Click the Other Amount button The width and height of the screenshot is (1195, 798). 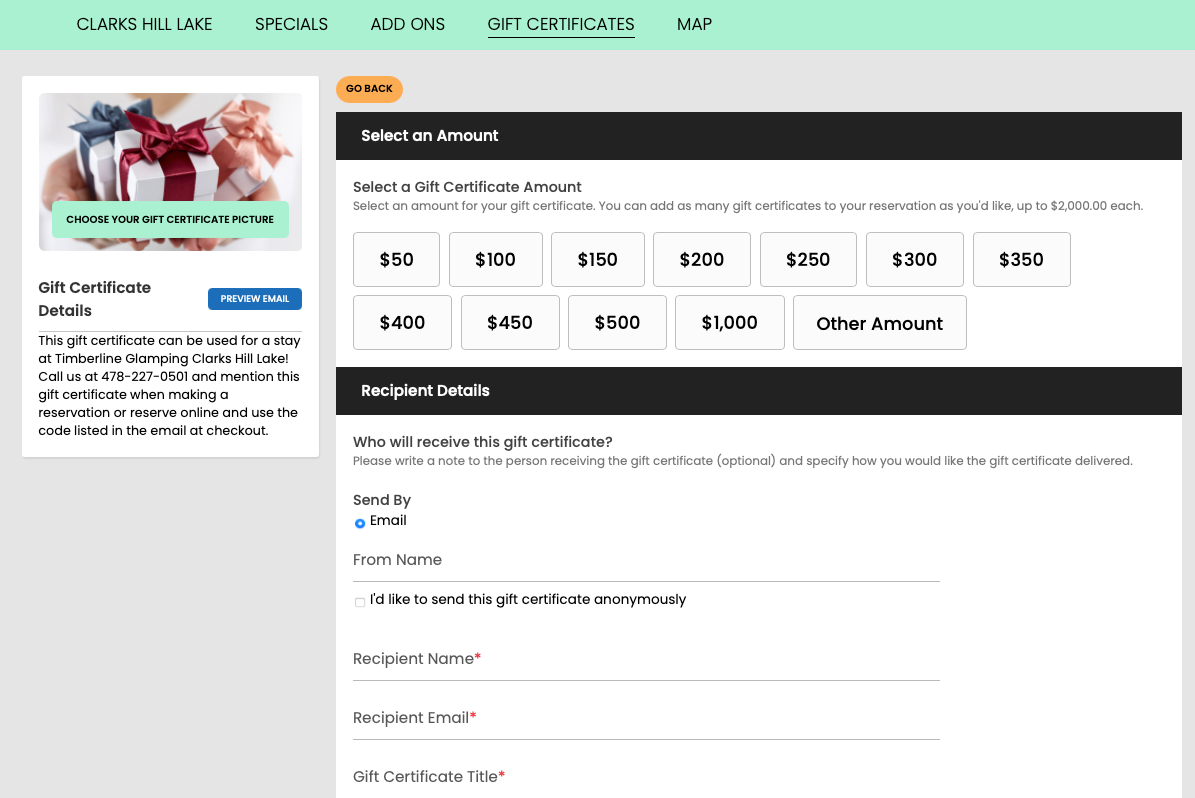[879, 322]
